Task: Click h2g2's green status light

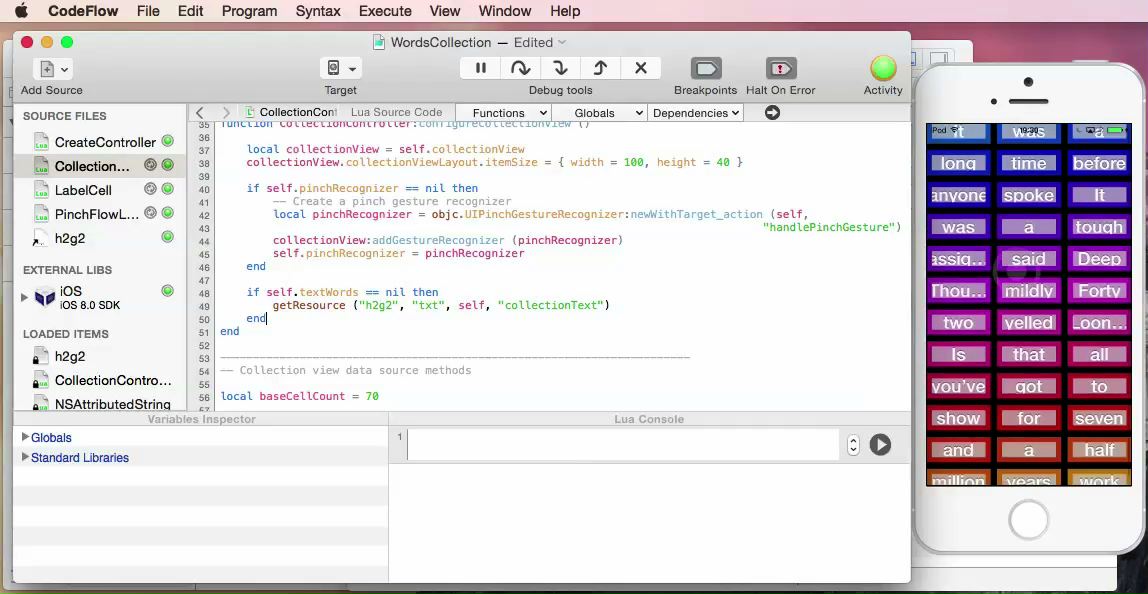Action: 168,237
